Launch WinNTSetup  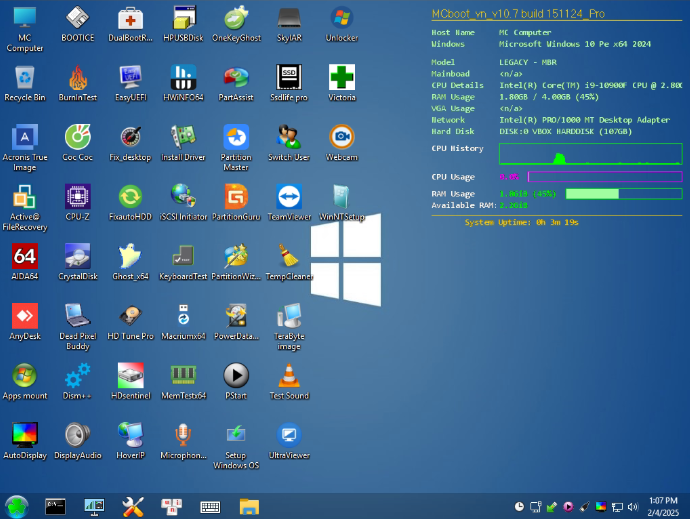pyautogui.click(x=342, y=202)
